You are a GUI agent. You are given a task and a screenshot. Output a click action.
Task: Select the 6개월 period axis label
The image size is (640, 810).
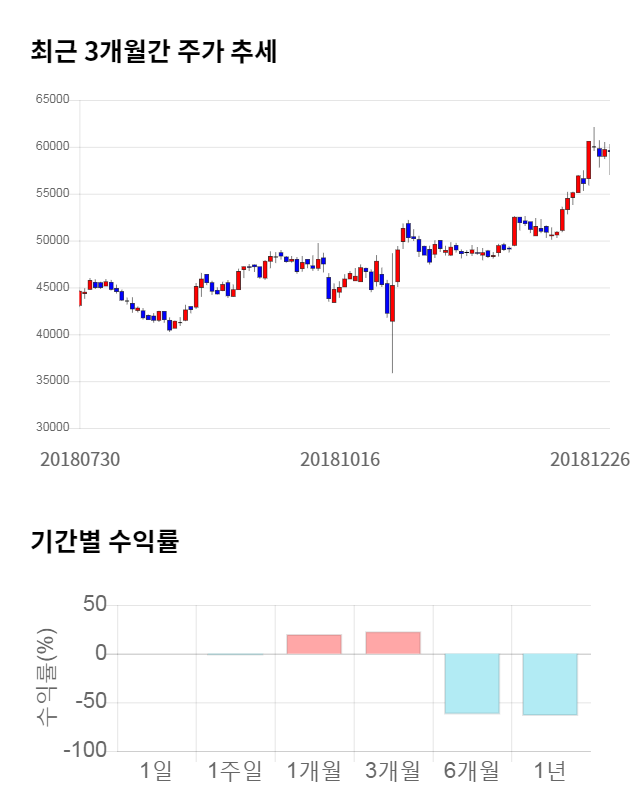[x=471, y=771]
